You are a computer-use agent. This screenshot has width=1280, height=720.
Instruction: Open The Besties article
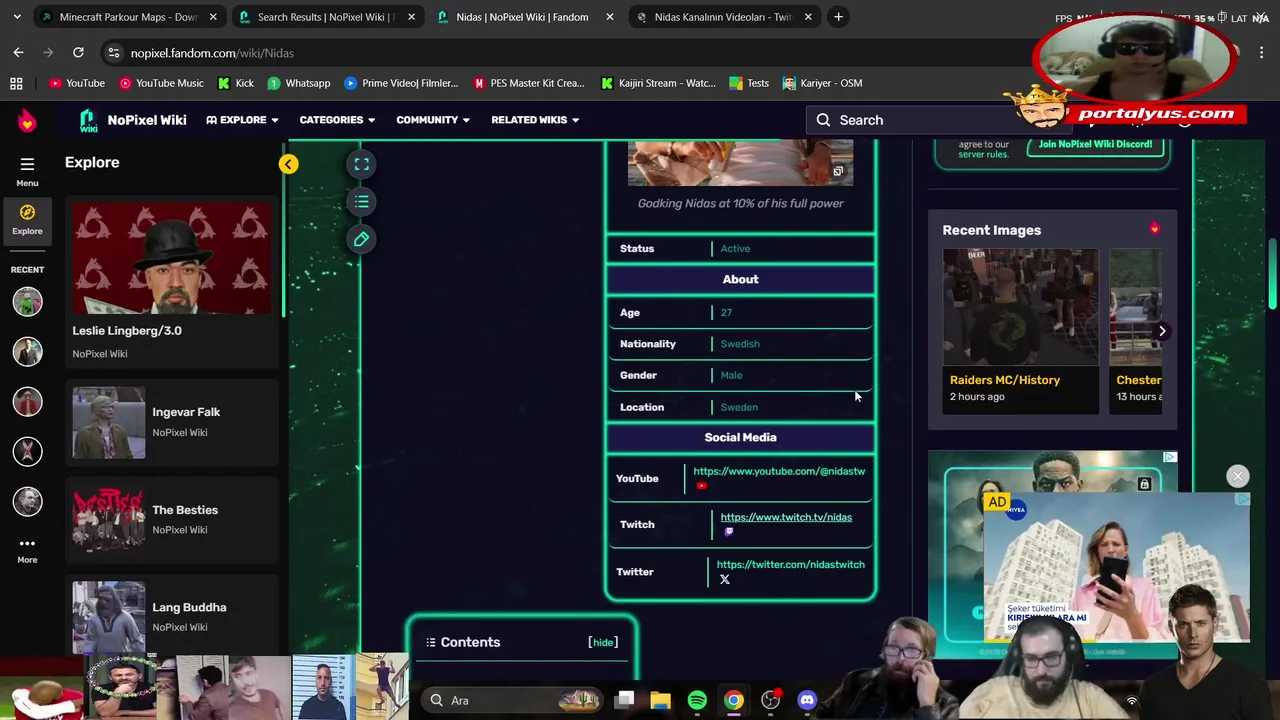[172, 519]
